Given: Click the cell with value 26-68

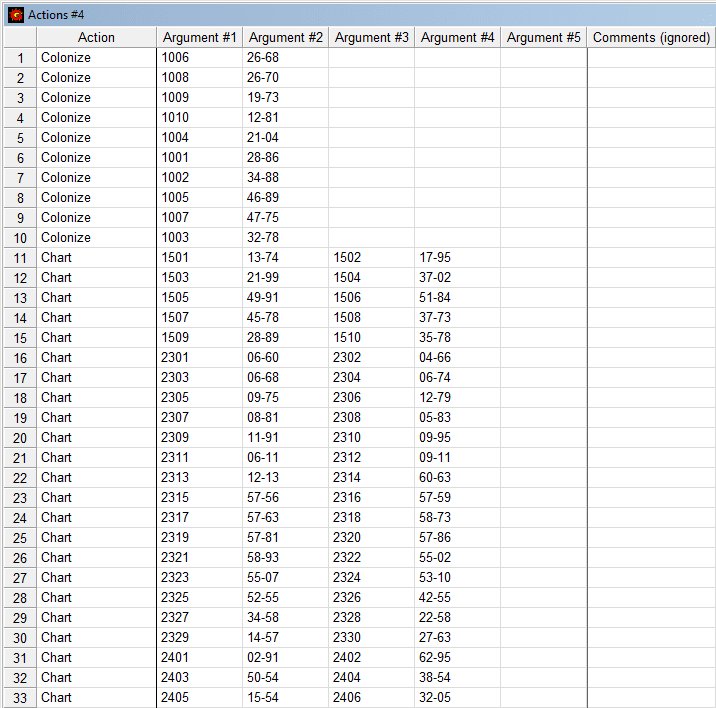Looking at the screenshot, I should [285, 58].
